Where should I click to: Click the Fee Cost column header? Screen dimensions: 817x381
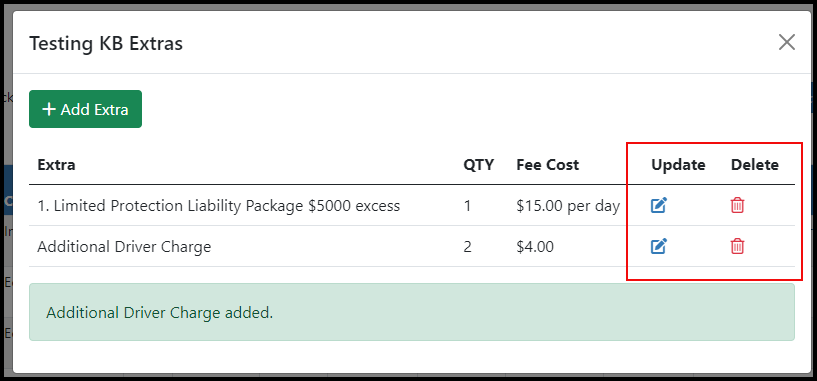coord(547,165)
